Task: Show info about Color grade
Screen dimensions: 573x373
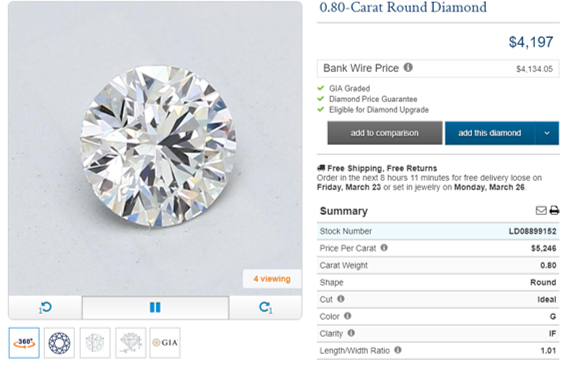Action: point(348,316)
